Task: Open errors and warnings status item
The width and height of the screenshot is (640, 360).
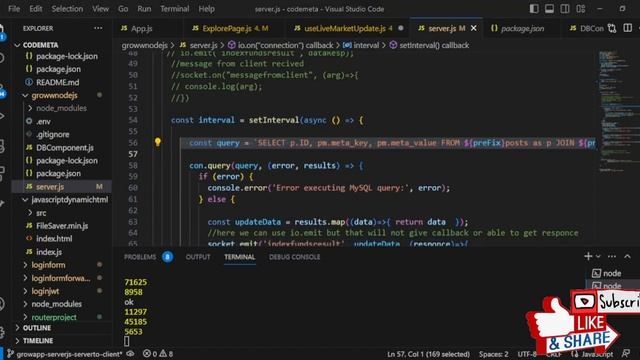Action: point(158,353)
